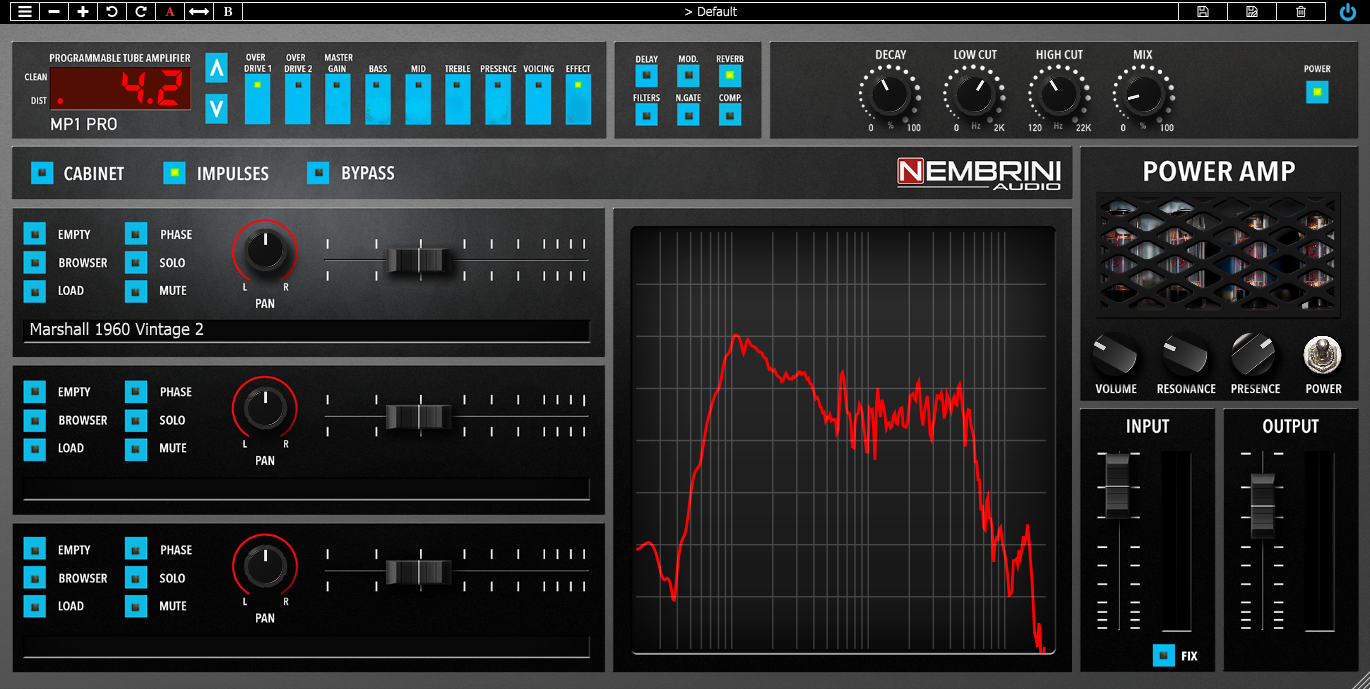Open the BROWSER for the first impulse slot

[x=37, y=262]
